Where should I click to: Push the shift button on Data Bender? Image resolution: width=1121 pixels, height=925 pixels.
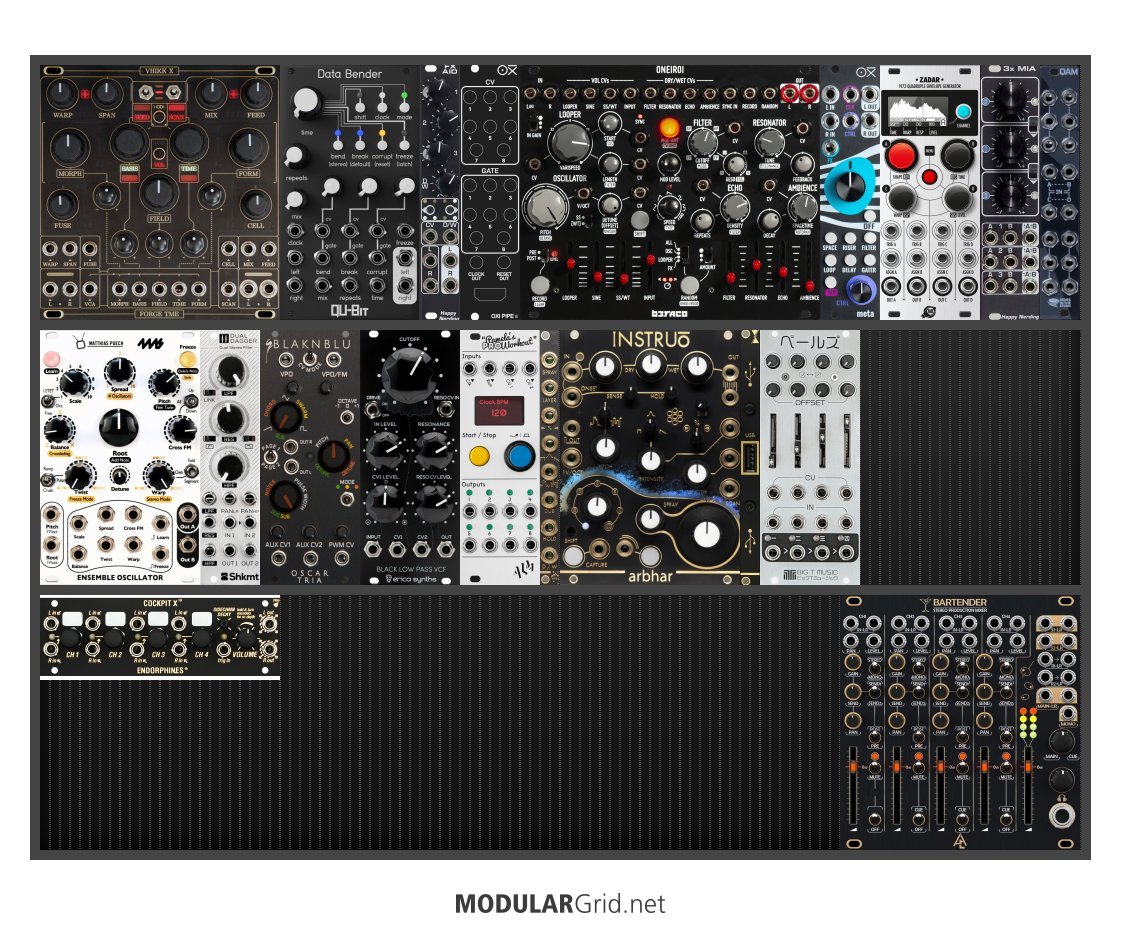(x=360, y=106)
